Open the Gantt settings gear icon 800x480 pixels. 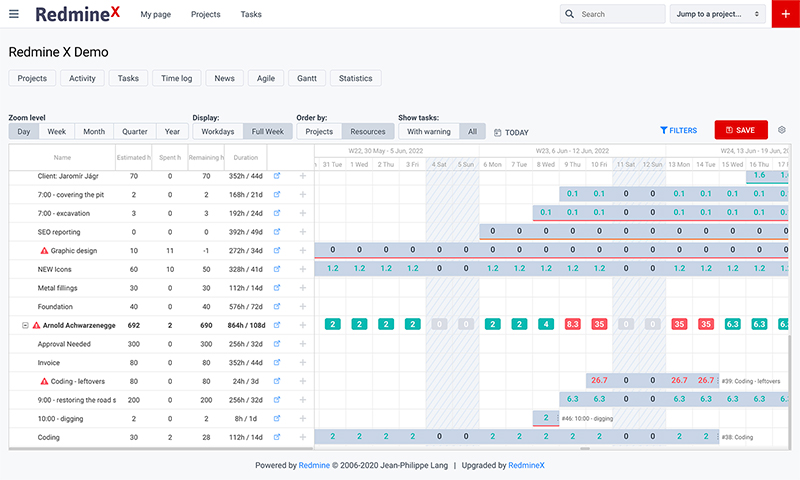[782, 130]
